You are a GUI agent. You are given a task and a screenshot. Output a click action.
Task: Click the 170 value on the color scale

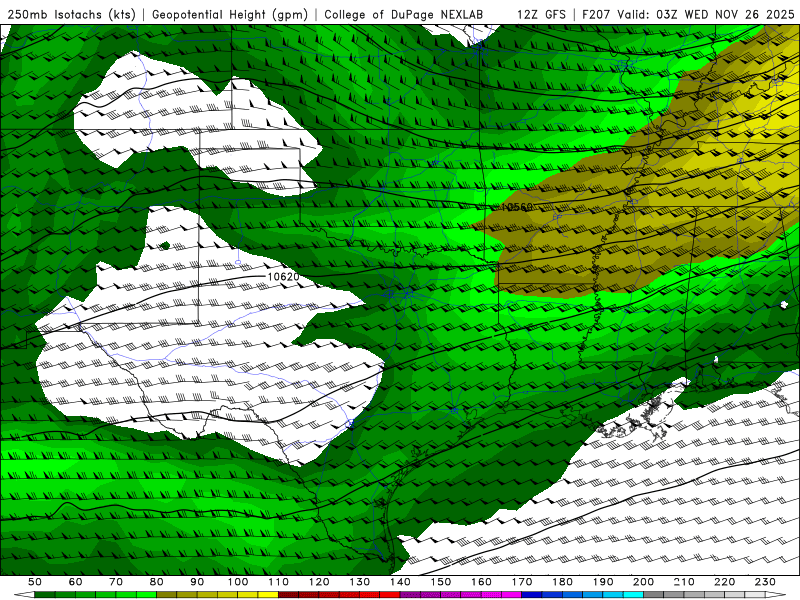pos(522,582)
